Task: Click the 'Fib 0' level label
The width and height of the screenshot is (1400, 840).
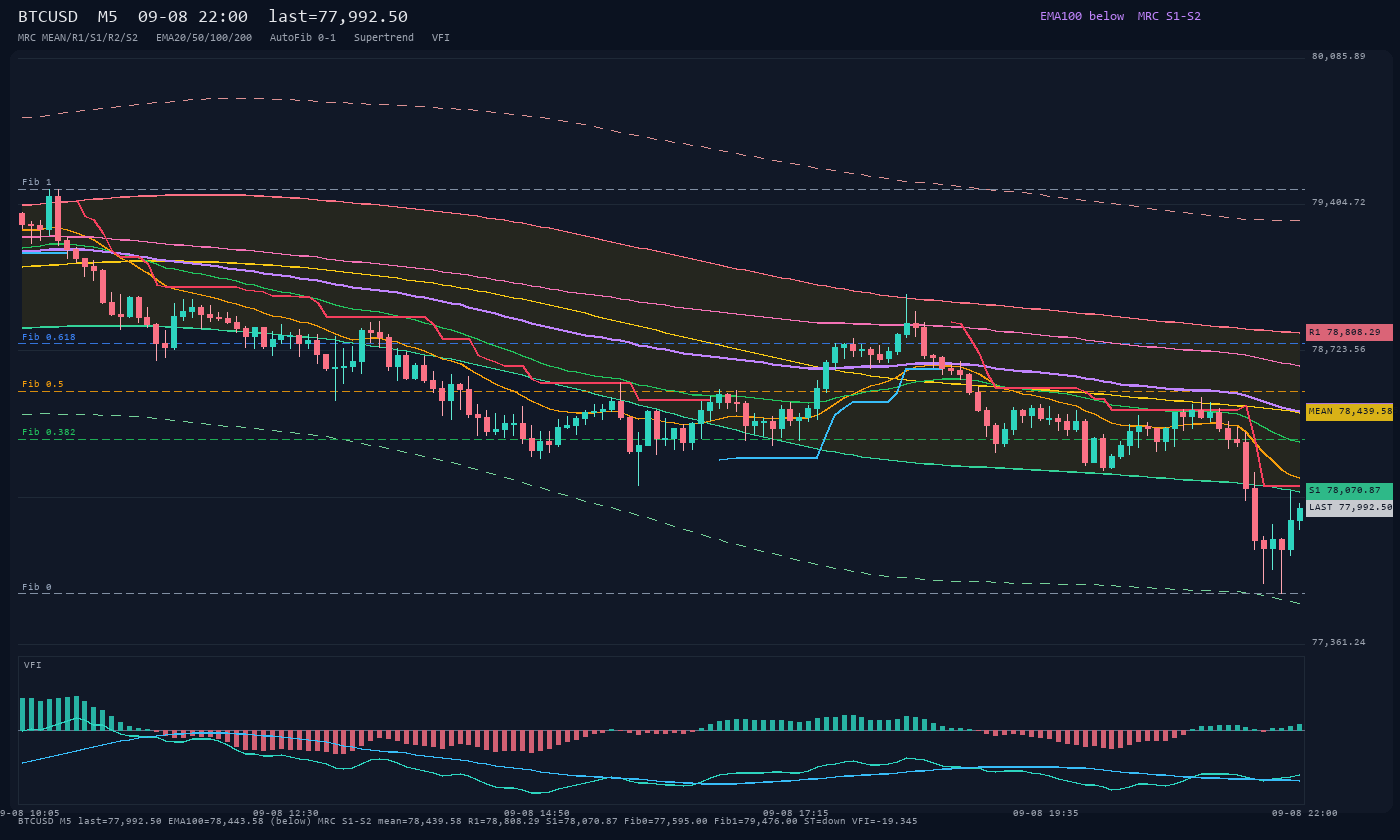Action: tap(37, 587)
